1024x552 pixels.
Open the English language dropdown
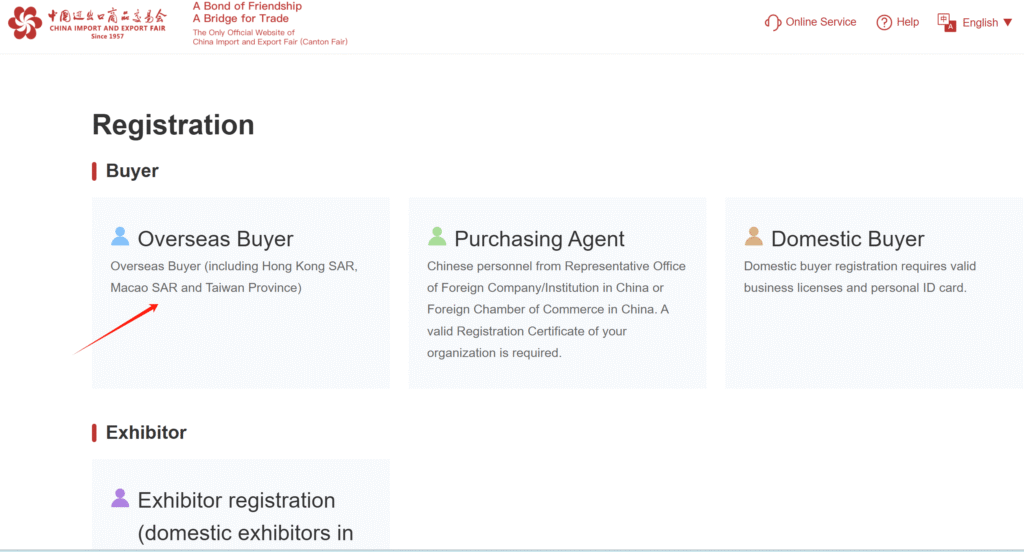tap(980, 23)
